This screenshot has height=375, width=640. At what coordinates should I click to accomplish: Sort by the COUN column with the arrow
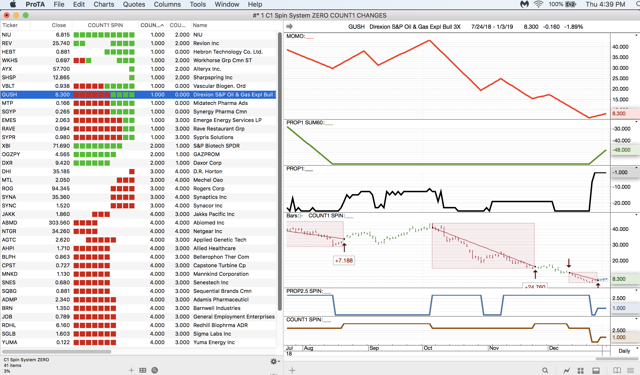point(152,25)
